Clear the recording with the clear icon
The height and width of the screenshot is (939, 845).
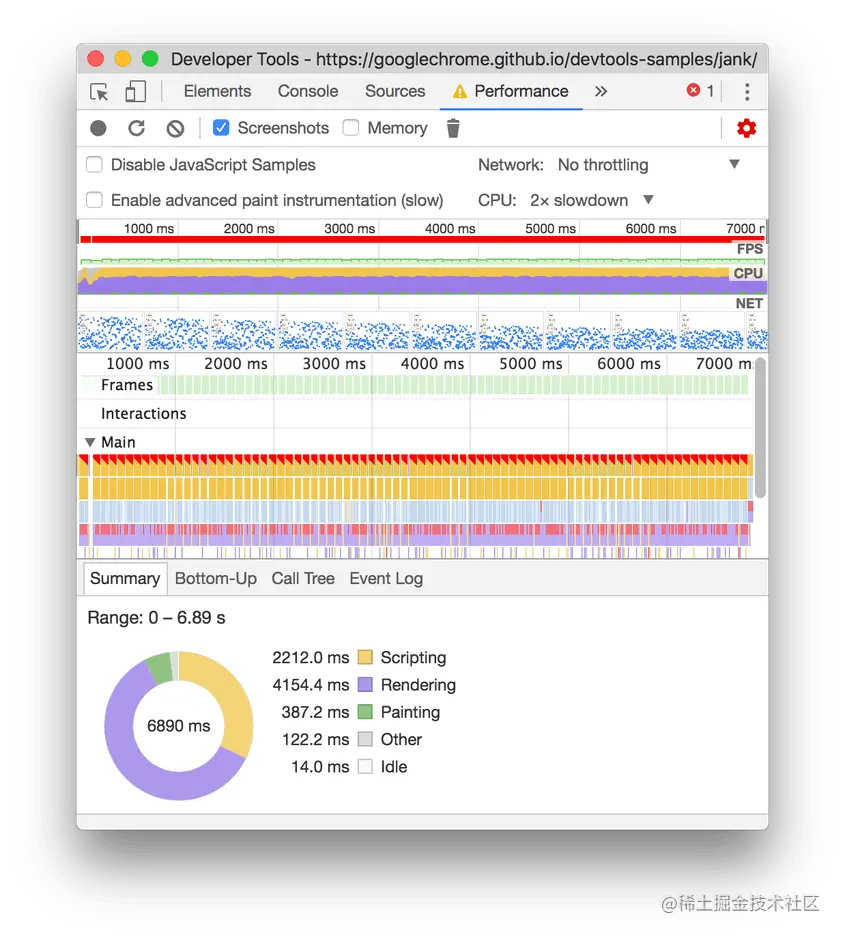tap(175, 128)
